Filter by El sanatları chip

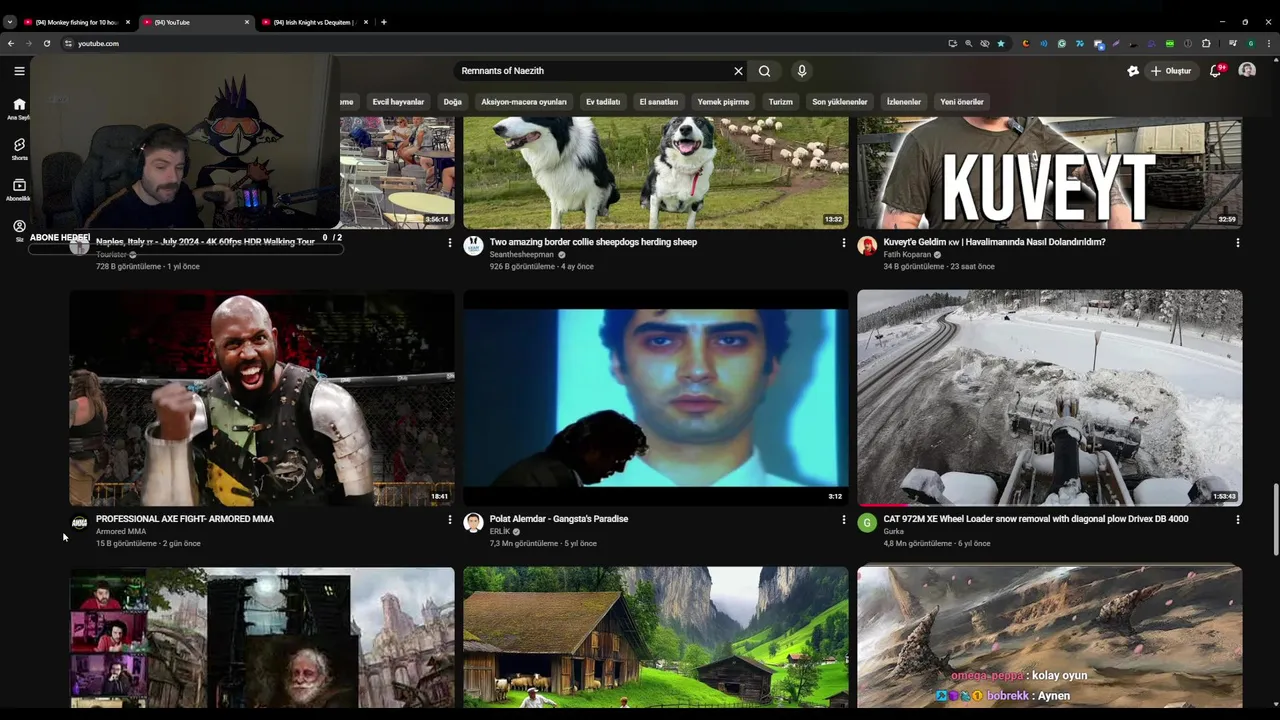[x=659, y=102]
